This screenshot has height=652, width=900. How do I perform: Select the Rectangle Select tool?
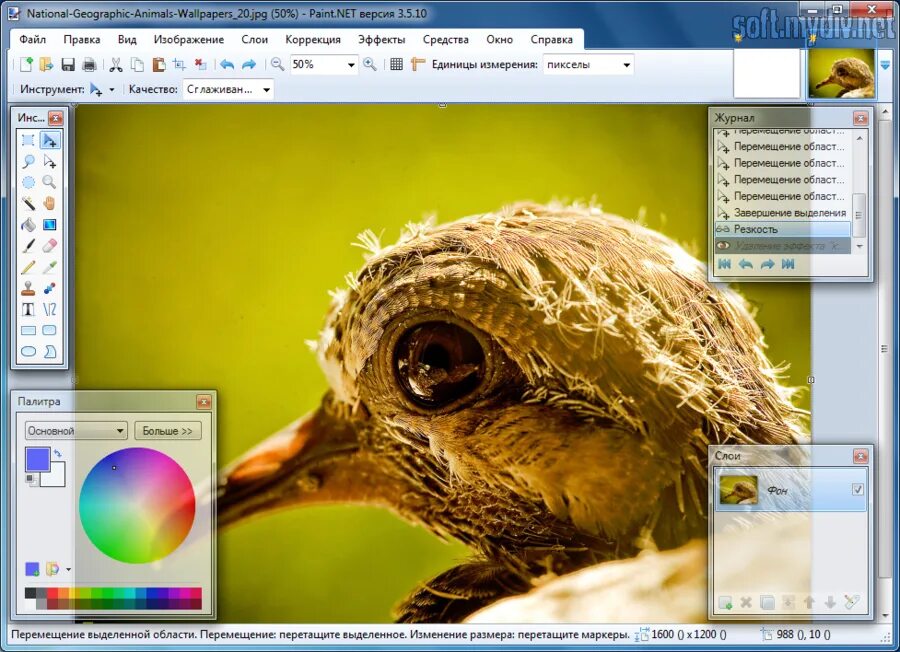pos(28,139)
